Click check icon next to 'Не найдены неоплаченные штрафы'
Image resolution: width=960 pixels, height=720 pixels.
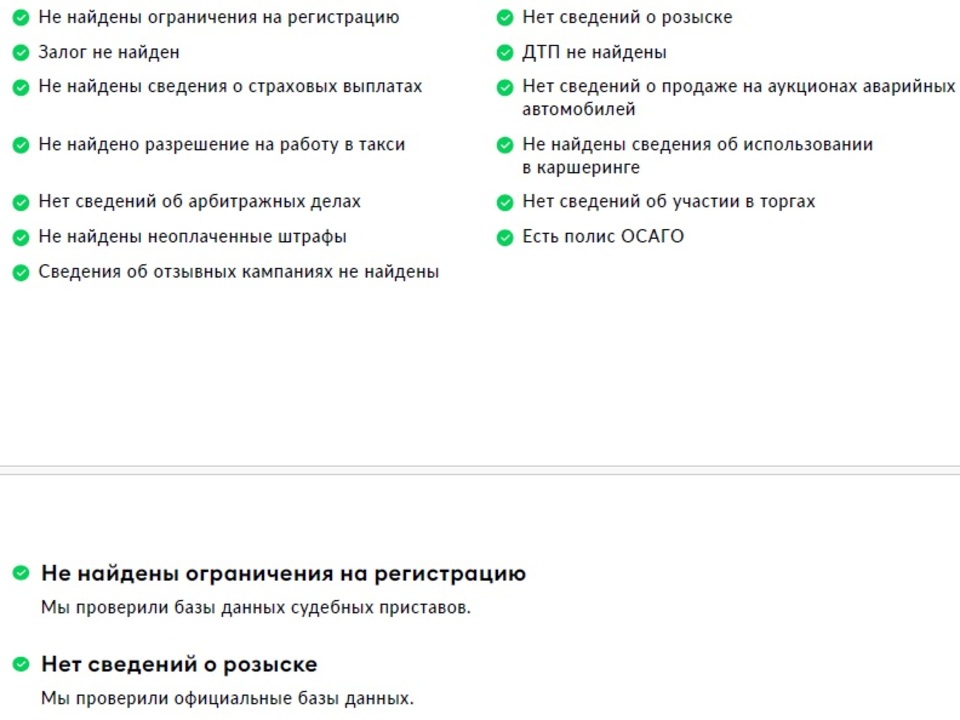point(20,237)
